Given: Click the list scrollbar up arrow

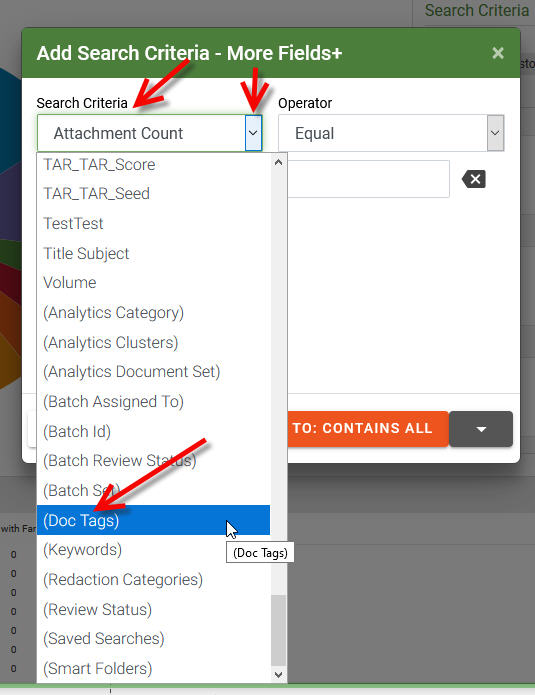Looking at the screenshot, I should click(x=278, y=162).
